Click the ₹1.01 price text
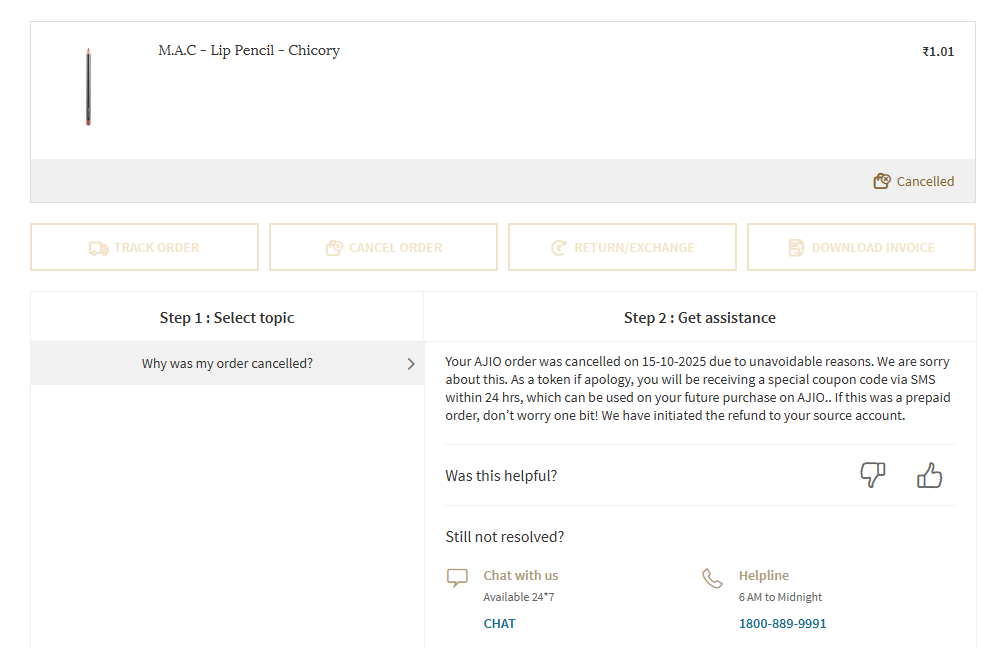The height and width of the screenshot is (648, 1005). click(x=938, y=52)
